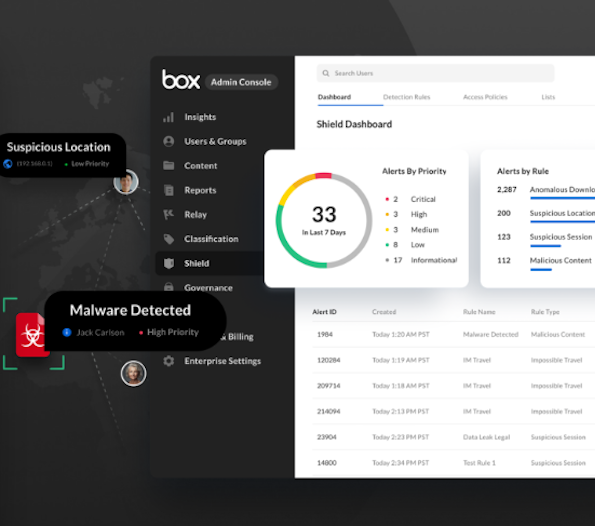Screen dimensions: 595x526
Task: Open alert ID 14800 row
Action: pos(453,463)
